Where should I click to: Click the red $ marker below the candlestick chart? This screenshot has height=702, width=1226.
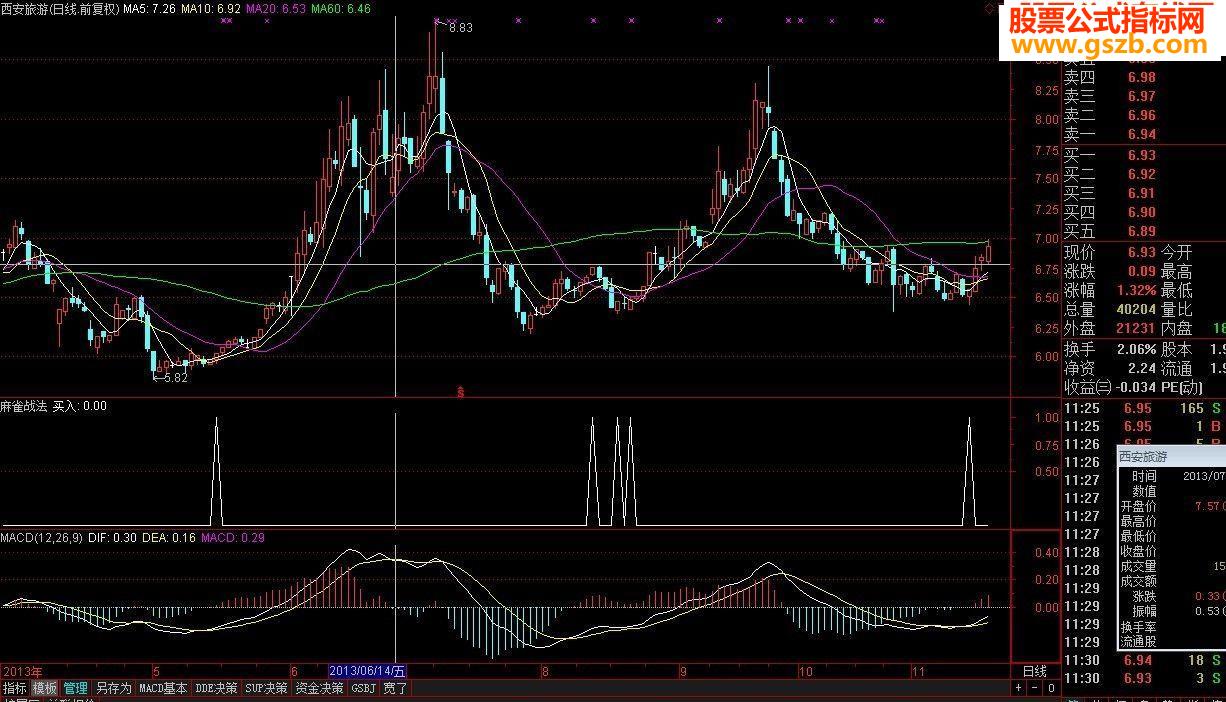tap(460, 392)
